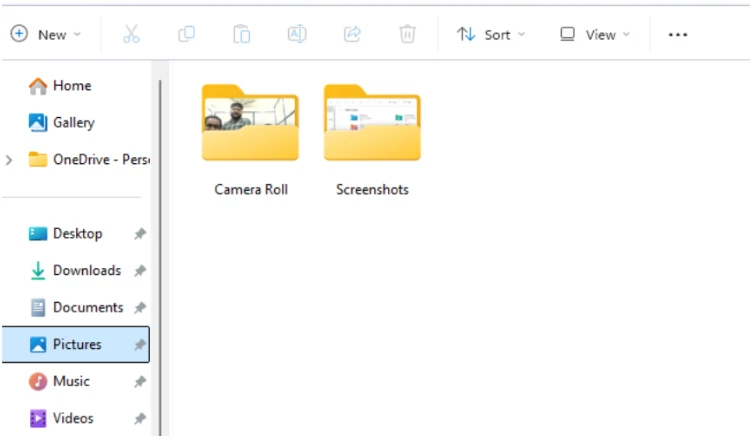Click the navigation pane vertical scrollbar
The width and height of the screenshot is (750, 436).
coord(160,258)
